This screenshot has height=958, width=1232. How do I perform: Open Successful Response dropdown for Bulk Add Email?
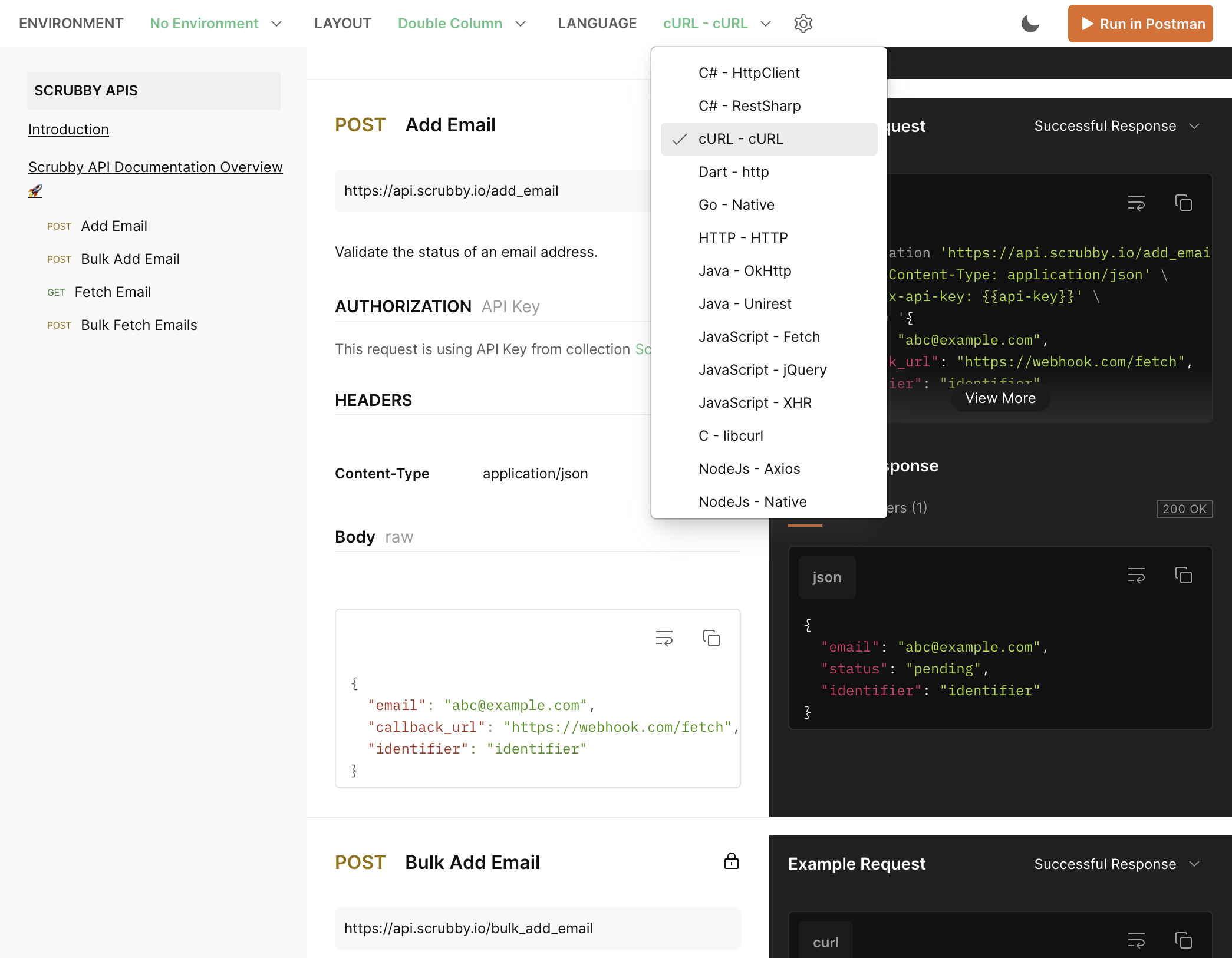[x=1117, y=864]
